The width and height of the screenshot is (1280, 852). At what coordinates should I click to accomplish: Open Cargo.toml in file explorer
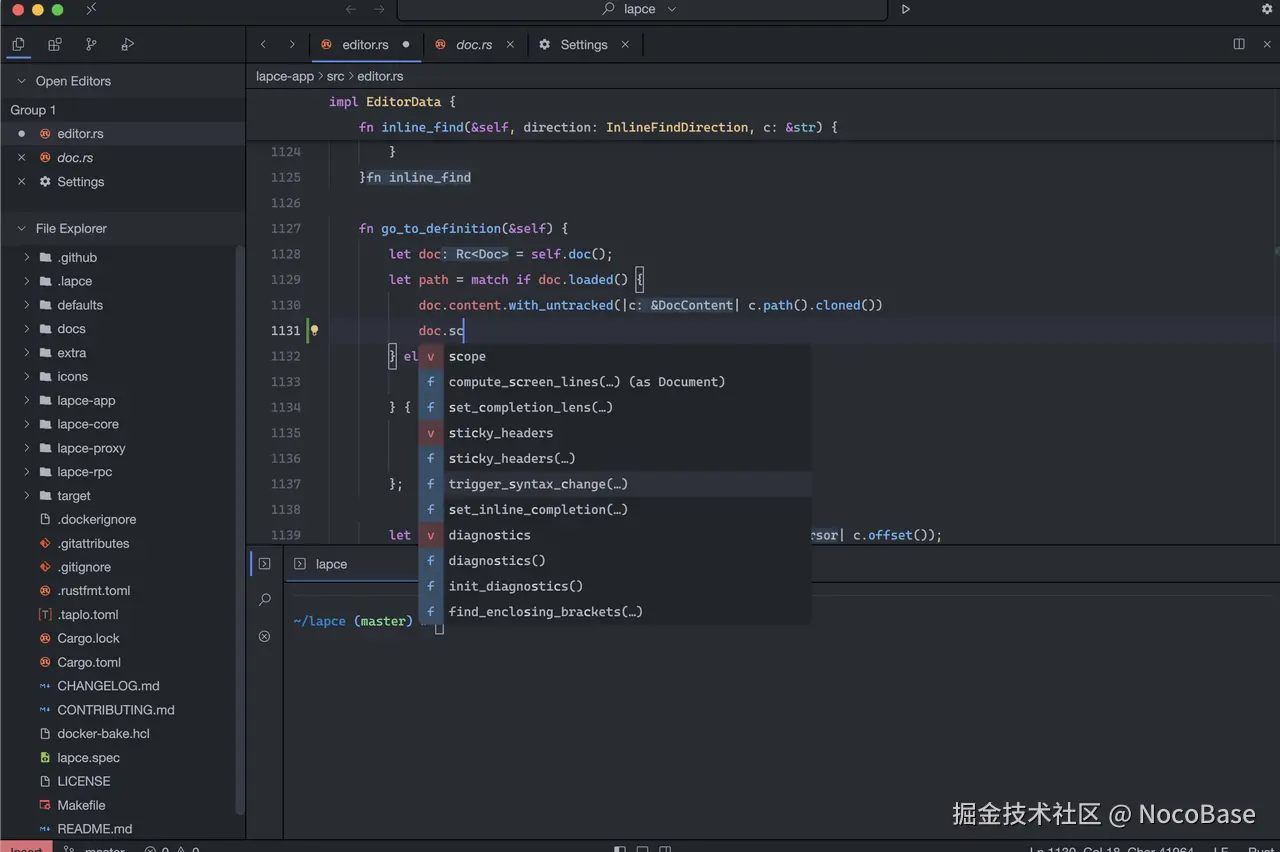[x=88, y=662]
